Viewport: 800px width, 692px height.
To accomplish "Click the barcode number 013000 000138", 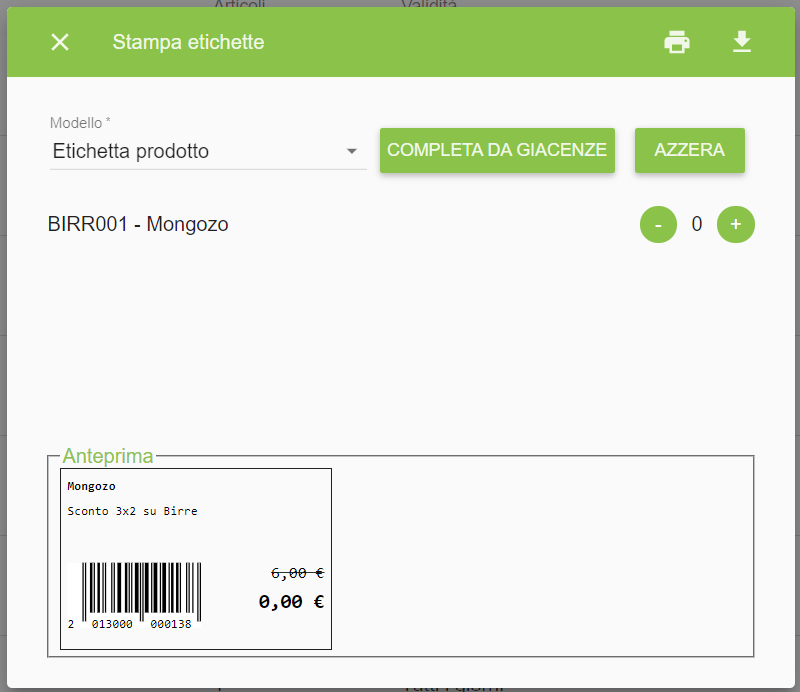I will click(141, 624).
